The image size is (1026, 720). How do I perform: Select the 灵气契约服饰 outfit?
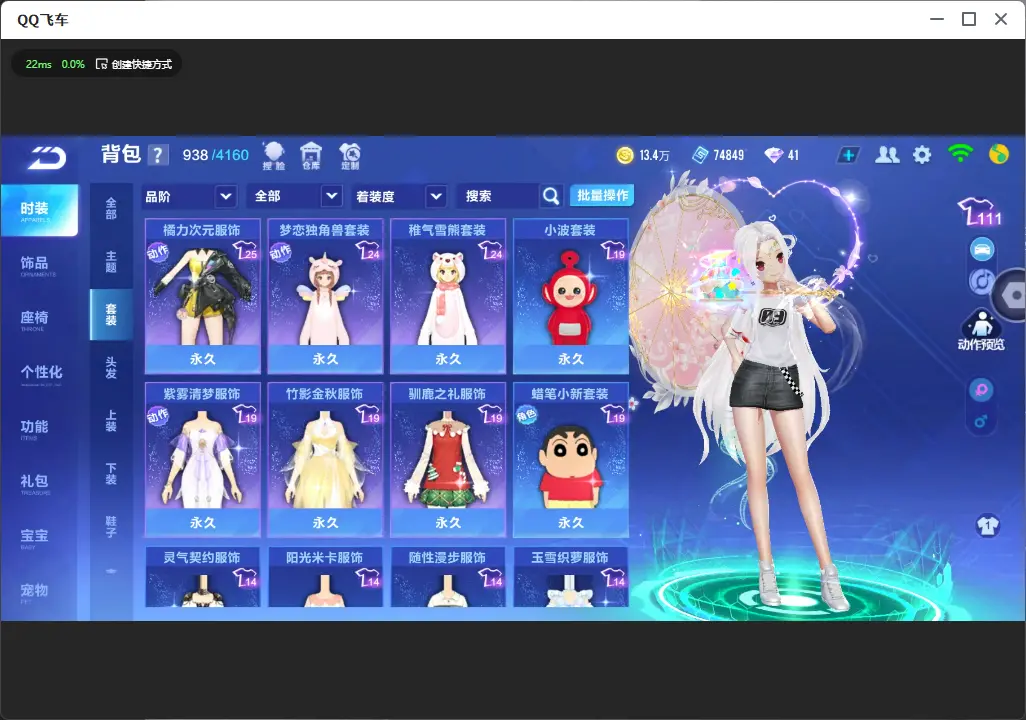coord(203,577)
